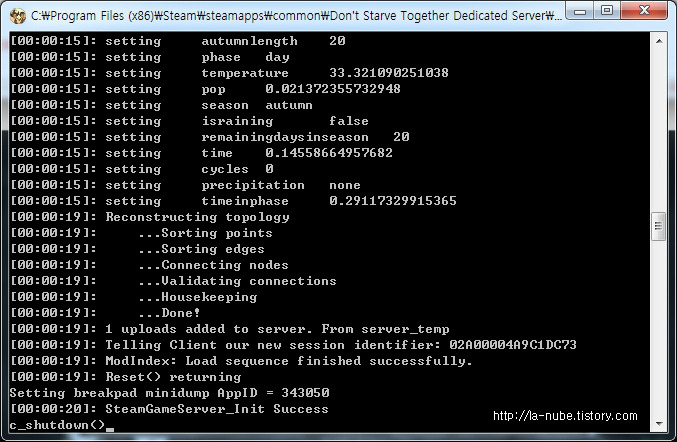Click the 'phase day' setting line

(149, 57)
